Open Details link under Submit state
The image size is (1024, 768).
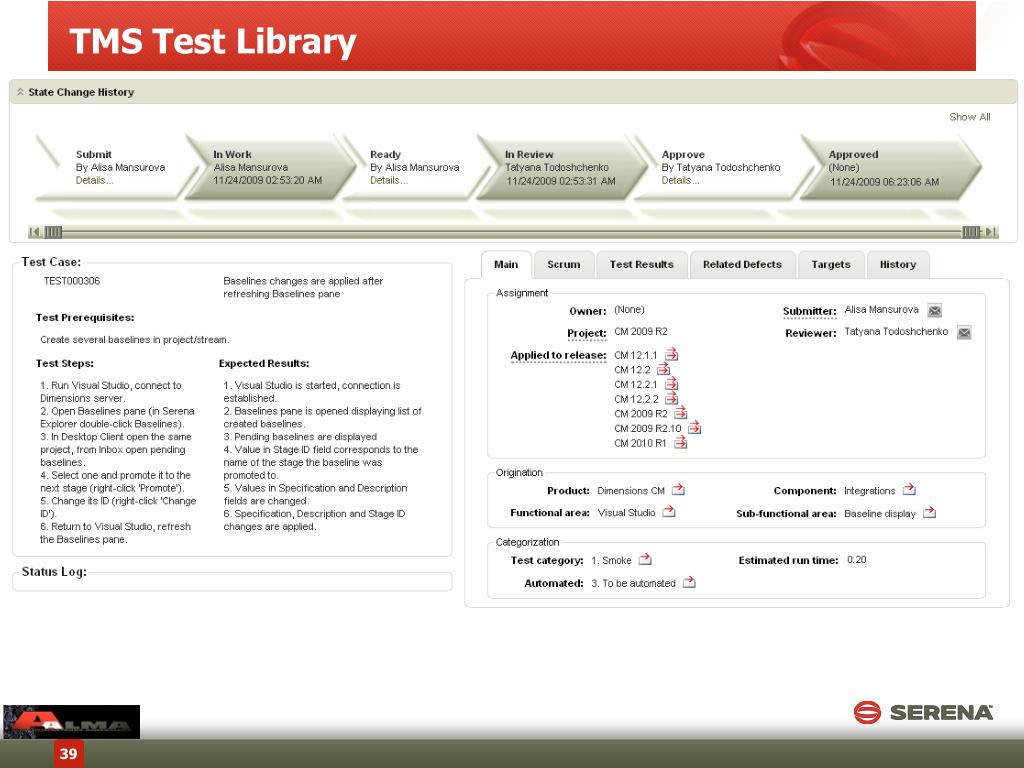point(95,180)
